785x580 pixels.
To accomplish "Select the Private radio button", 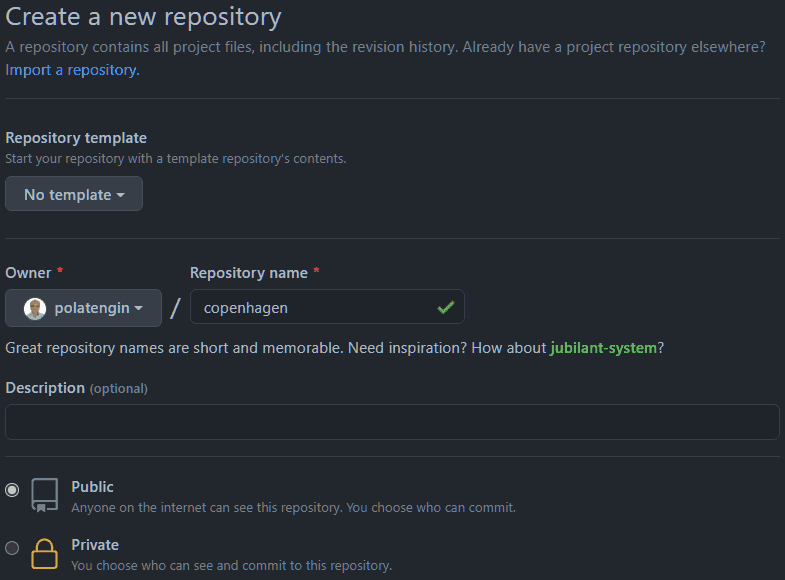I will point(12,548).
